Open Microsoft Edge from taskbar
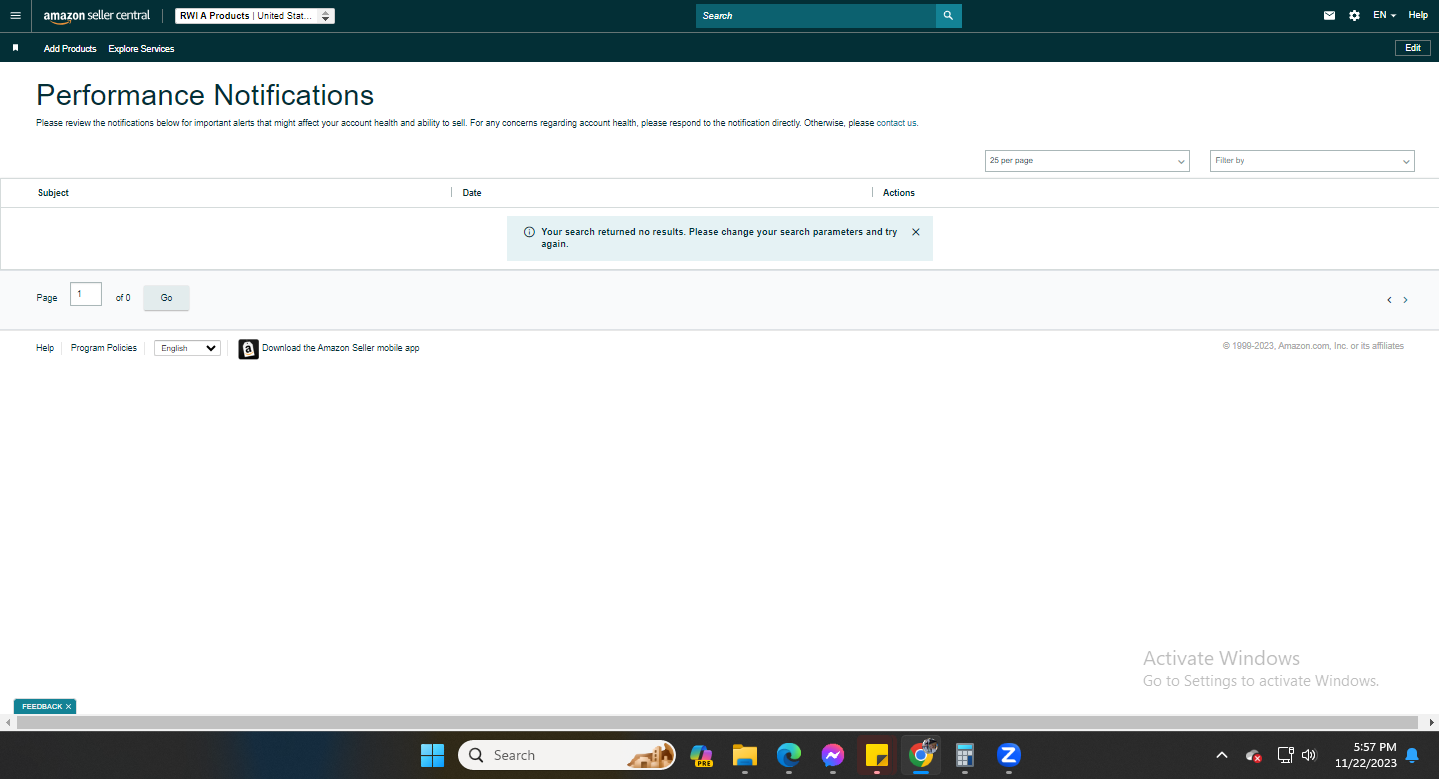This screenshot has height=779, width=1439. click(789, 755)
